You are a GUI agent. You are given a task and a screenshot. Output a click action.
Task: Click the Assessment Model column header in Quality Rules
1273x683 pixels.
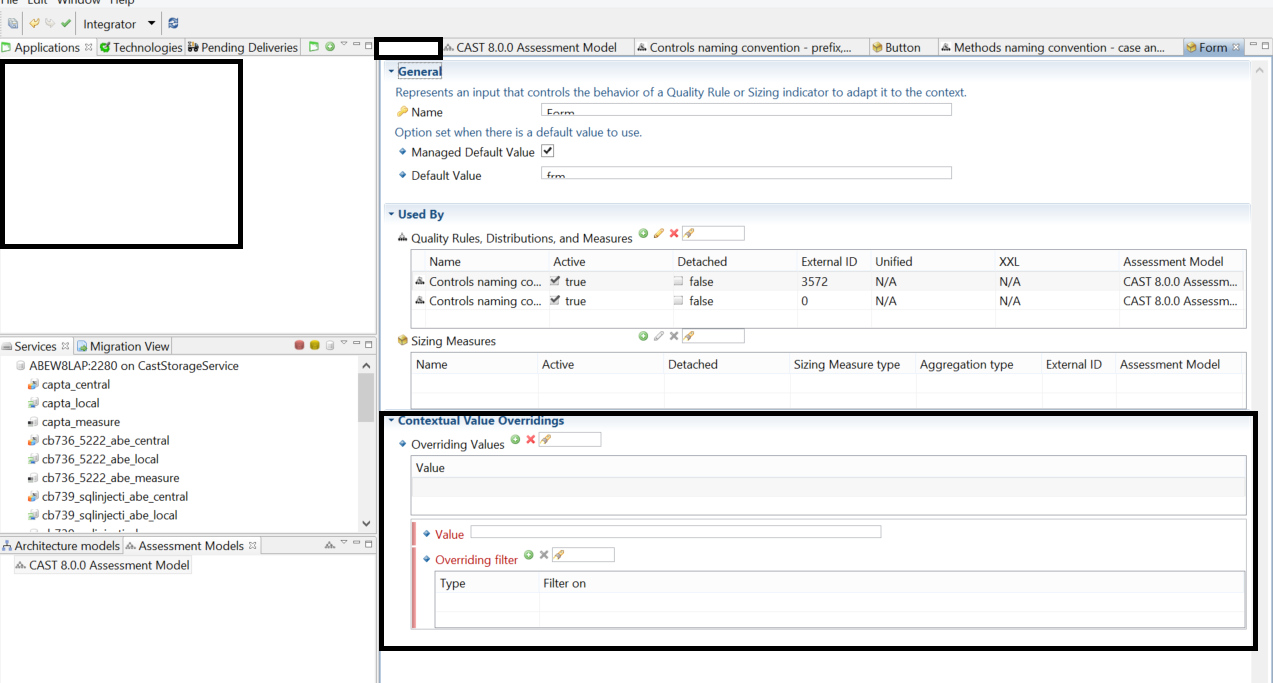(x=1173, y=262)
